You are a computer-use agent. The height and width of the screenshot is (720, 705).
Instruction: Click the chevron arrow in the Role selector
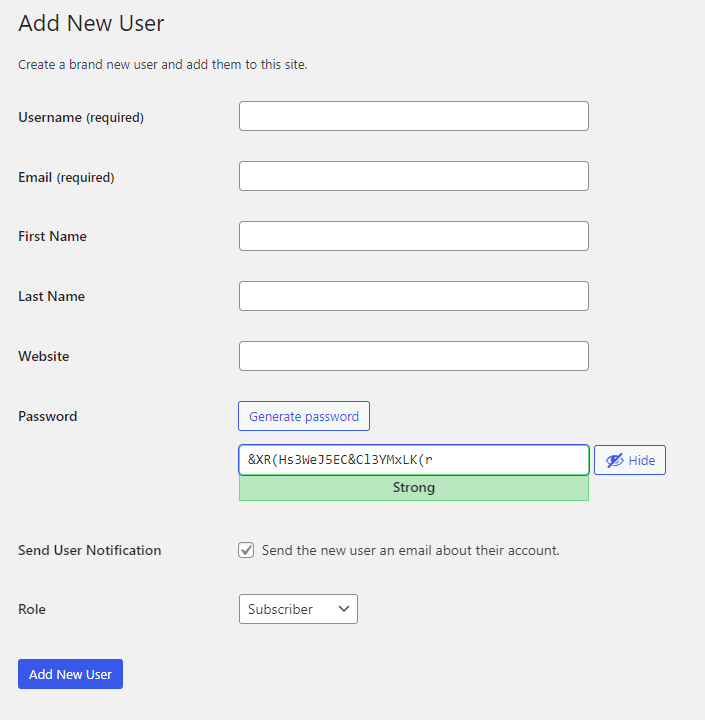(x=344, y=609)
